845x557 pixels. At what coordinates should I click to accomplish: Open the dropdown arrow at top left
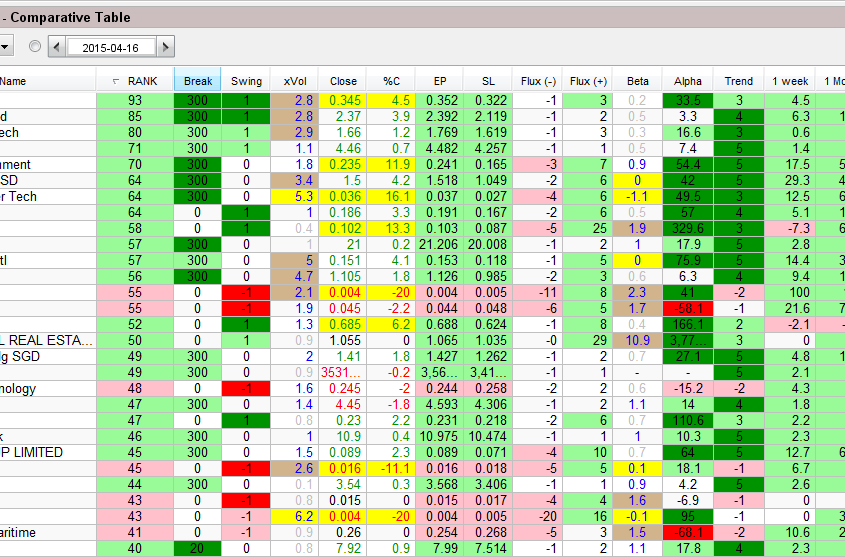[x=5, y=47]
